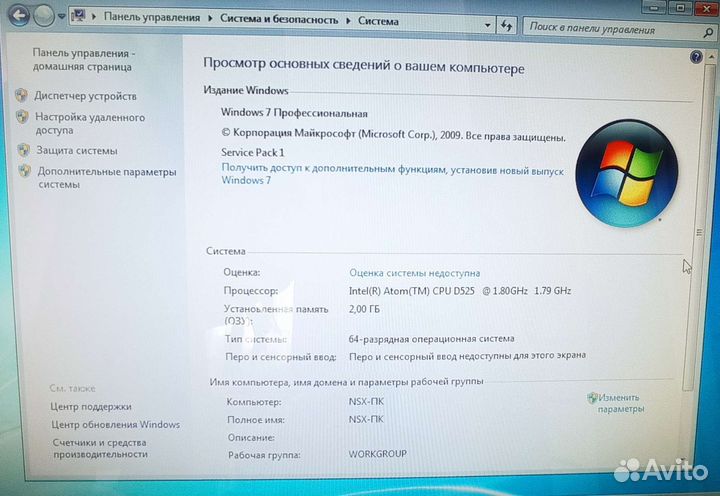
Task: Open 'Счетчики и средства производительности' link
Action: tap(100, 448)
